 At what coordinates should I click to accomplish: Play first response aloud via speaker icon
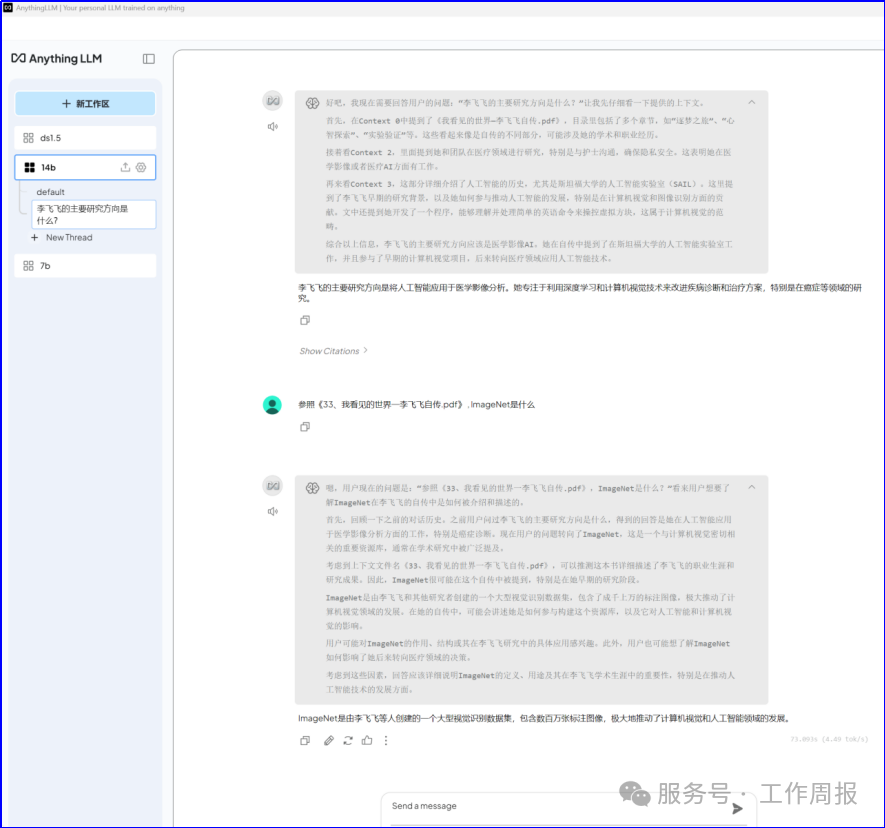pyautogui.click(x=273, y=126)
